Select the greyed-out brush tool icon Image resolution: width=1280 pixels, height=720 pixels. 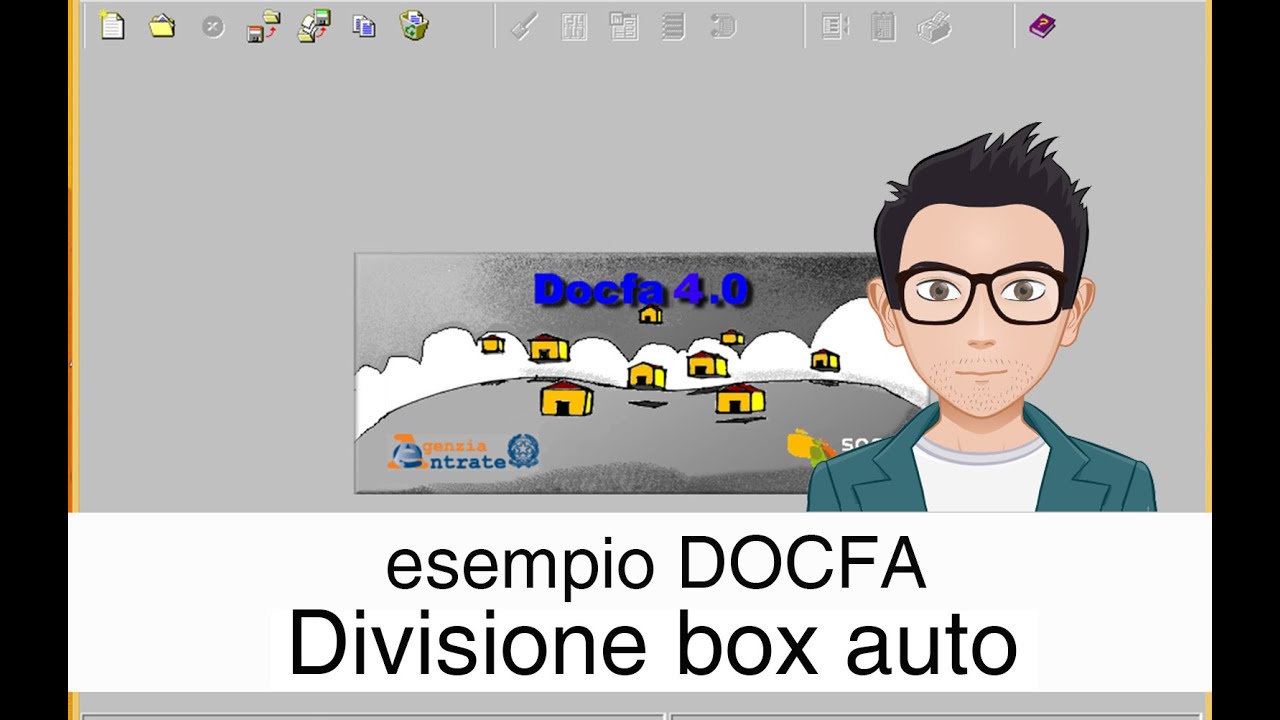coord(524,27)
